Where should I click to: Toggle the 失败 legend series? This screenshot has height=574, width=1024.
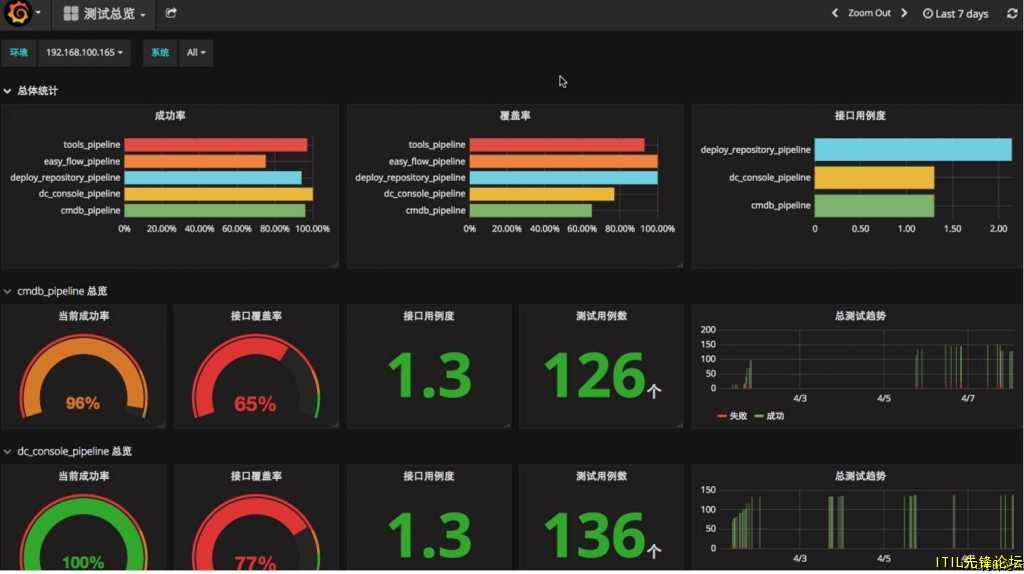pyautogui.click(x=731, y=416)
